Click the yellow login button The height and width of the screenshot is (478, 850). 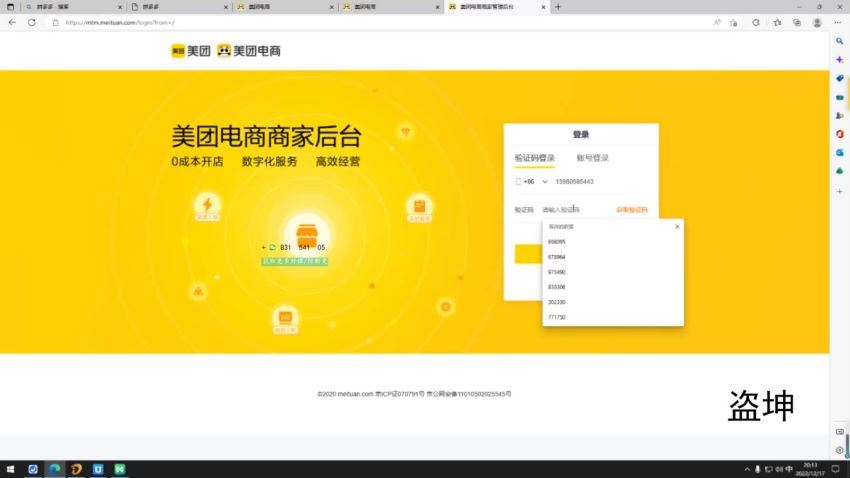tap(529, 254)
